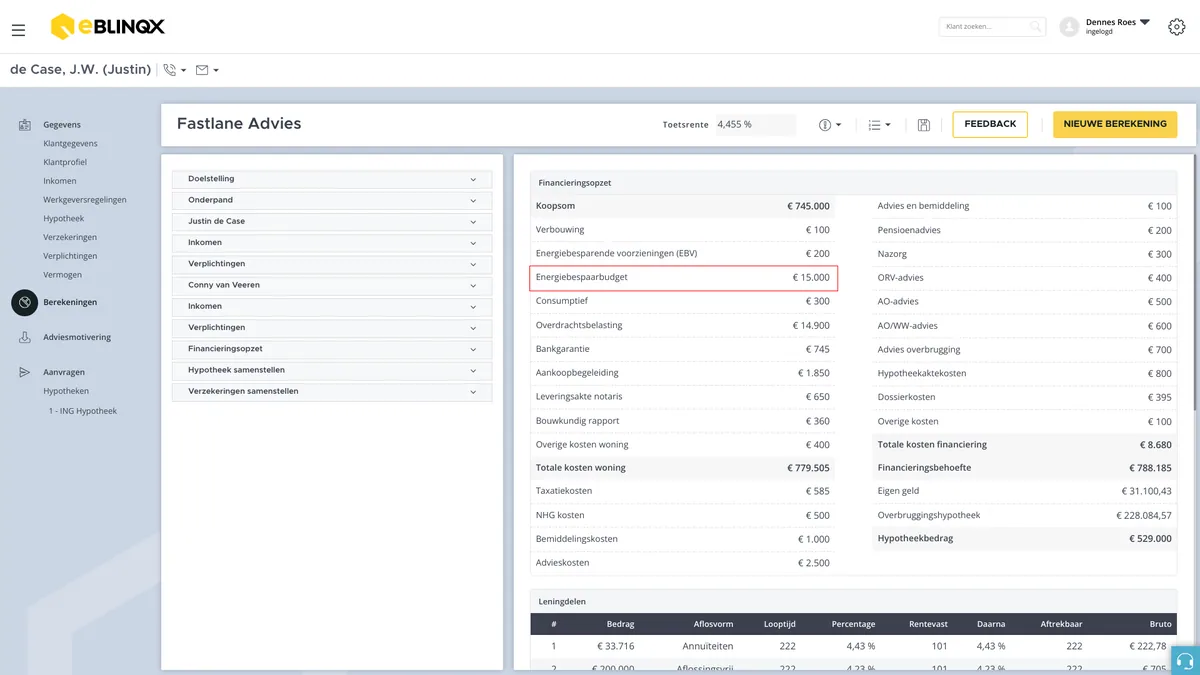Click the Eigen geld value € 31.100,43
The image size is (1200, 675).
(1147, 491)
